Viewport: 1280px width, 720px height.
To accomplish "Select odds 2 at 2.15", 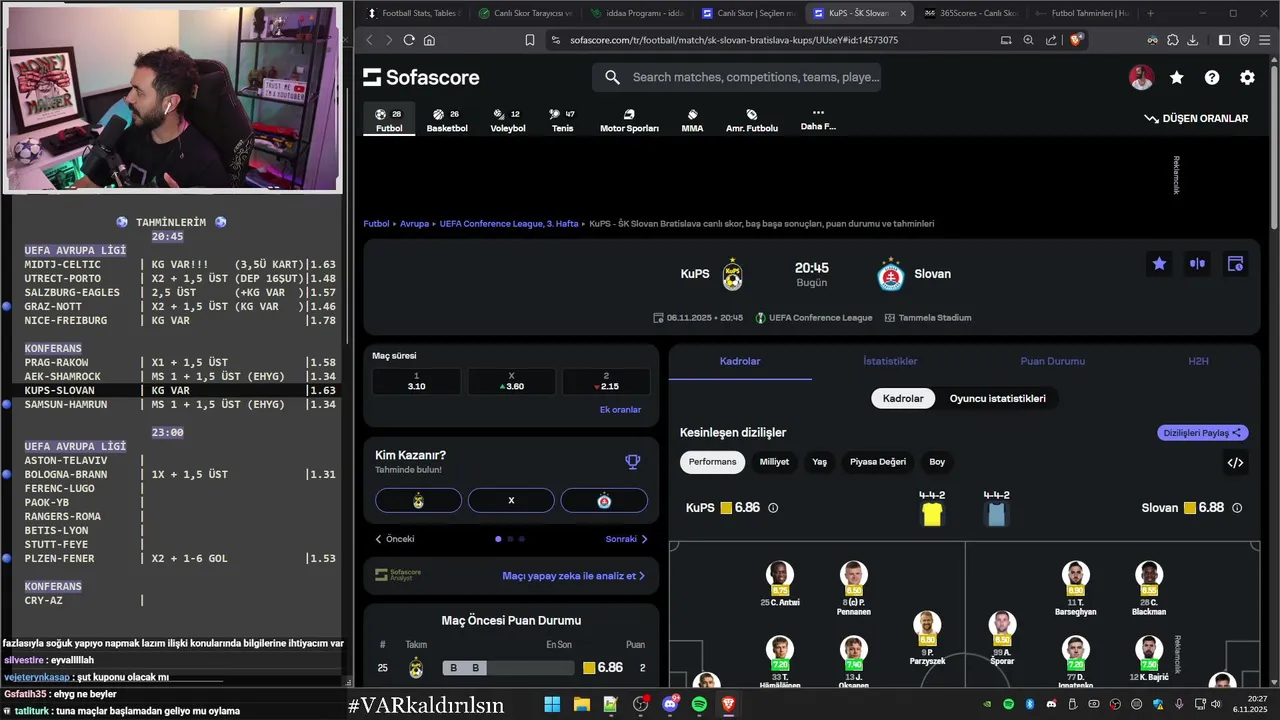I will (x=606, y=381).
